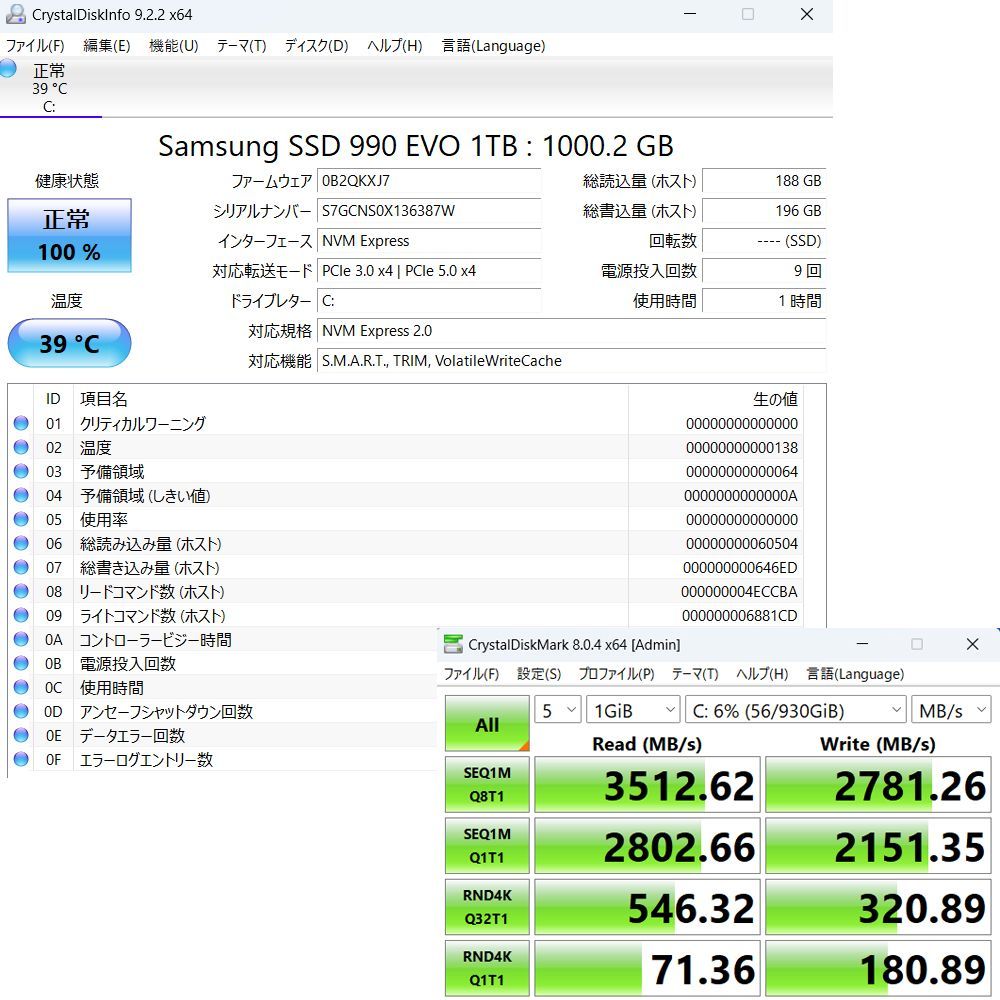This screenshot has height=1000, width=1000.
Task: Click power on count value 9 回
Action: click(x=764, y=270)
